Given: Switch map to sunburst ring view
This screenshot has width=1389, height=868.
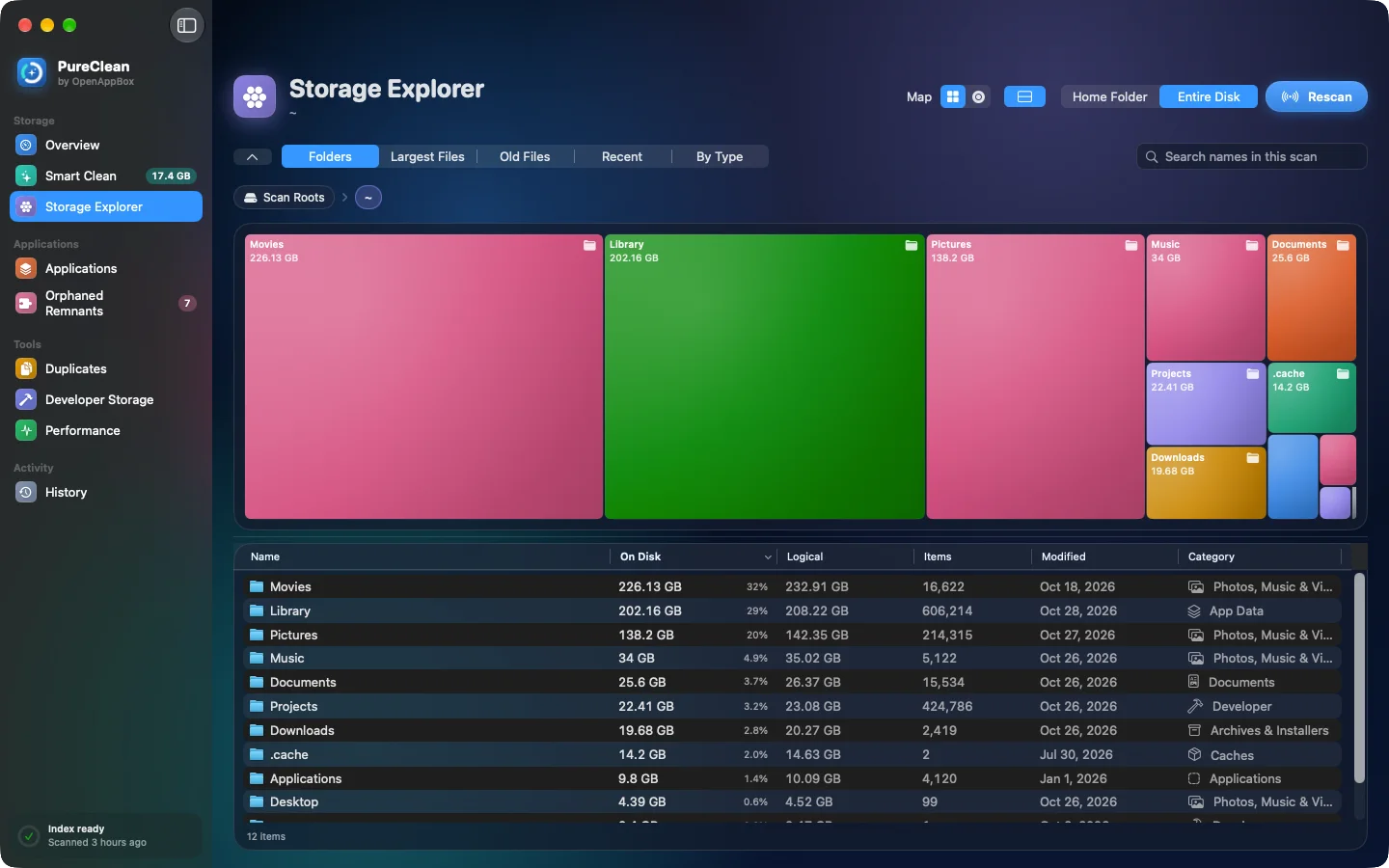Looking at the screenshot, I should pos(979,96).
